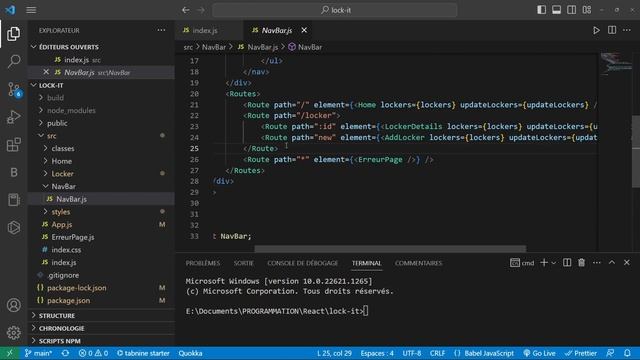Synchronize changes in status bar
The width and height of the screenshot is (640, 360).
pos(65,353)
